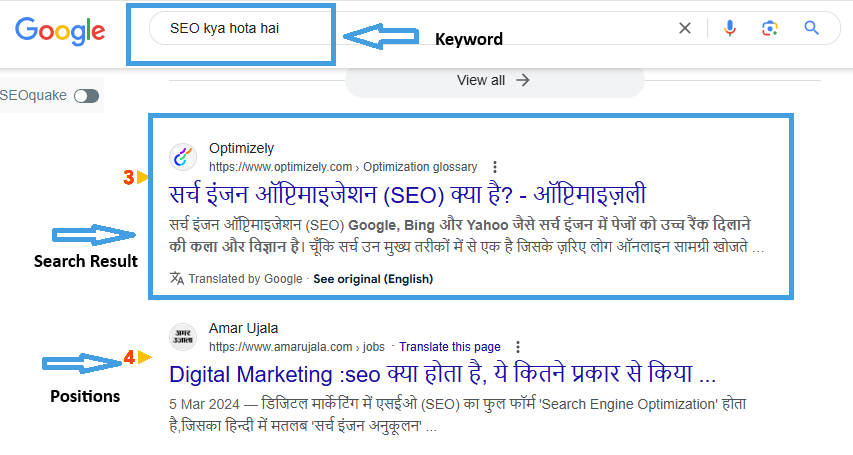The height and width of the screenshot is (455, 853).
Task: Open more options for Amar Ujala result
Action: pos(518,347)
